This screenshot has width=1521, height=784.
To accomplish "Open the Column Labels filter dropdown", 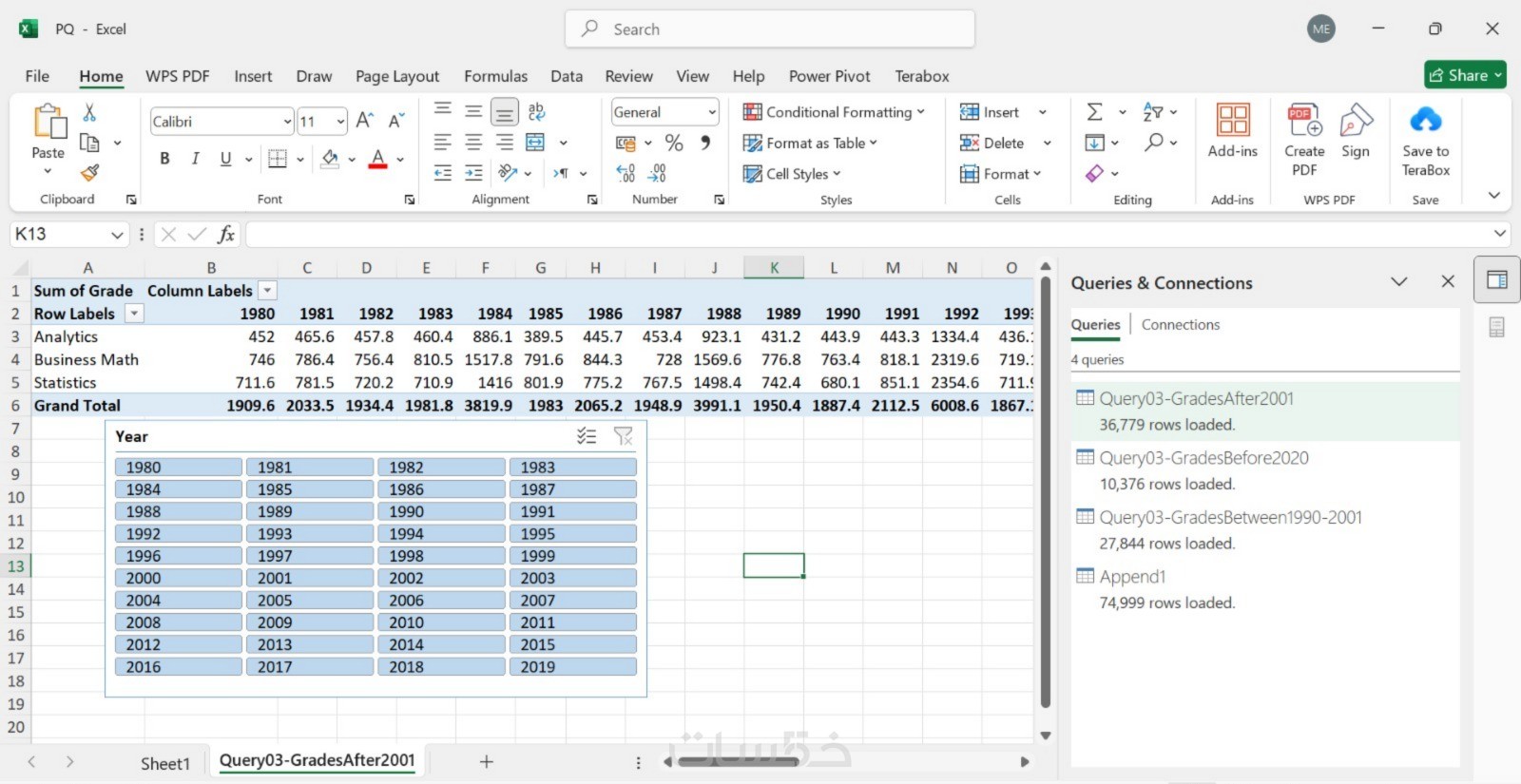I will (268, 291).
